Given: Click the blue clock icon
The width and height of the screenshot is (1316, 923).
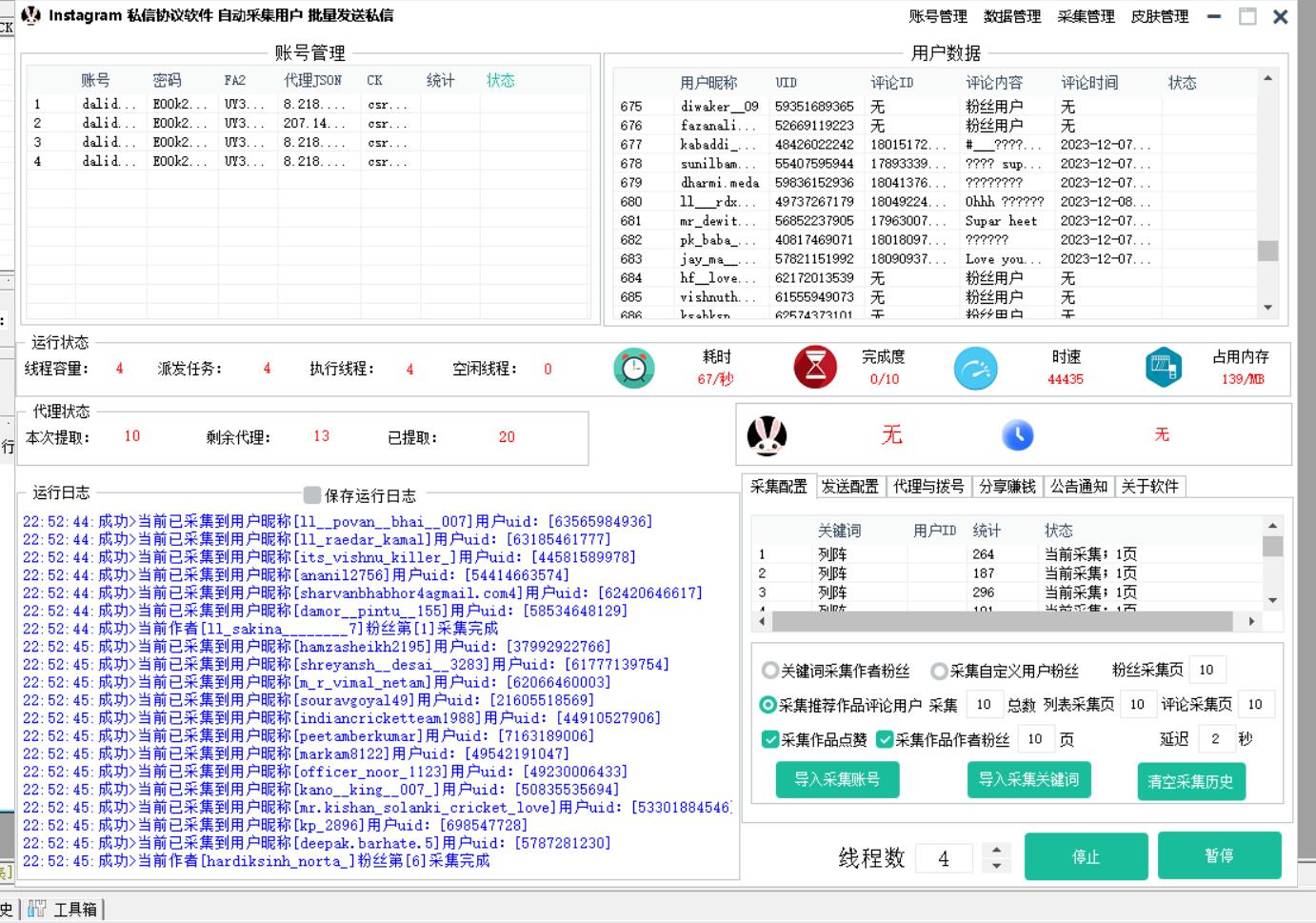Looking at the screenshot, I should point(1017,435).
